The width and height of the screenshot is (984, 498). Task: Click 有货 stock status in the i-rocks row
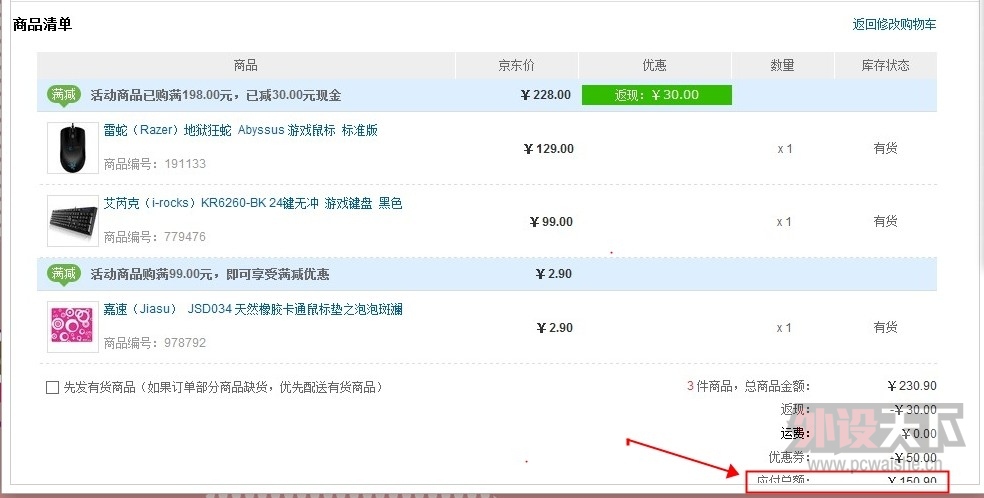point(885,221)
